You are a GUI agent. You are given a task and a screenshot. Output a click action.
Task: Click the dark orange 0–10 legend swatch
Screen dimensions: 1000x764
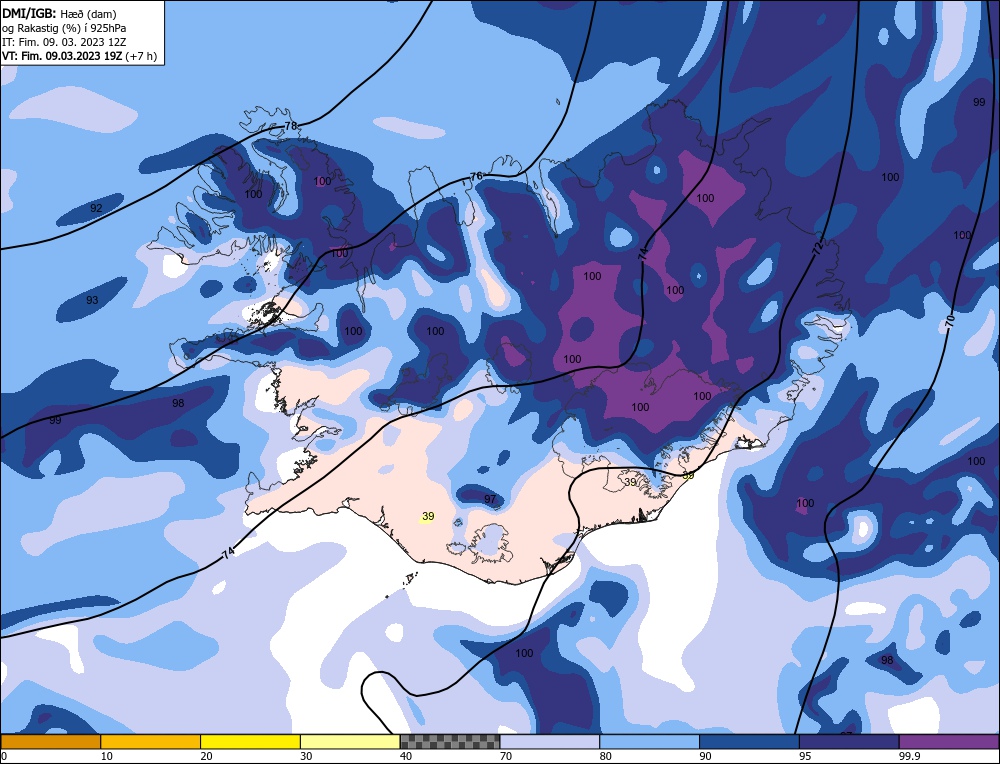50,741
